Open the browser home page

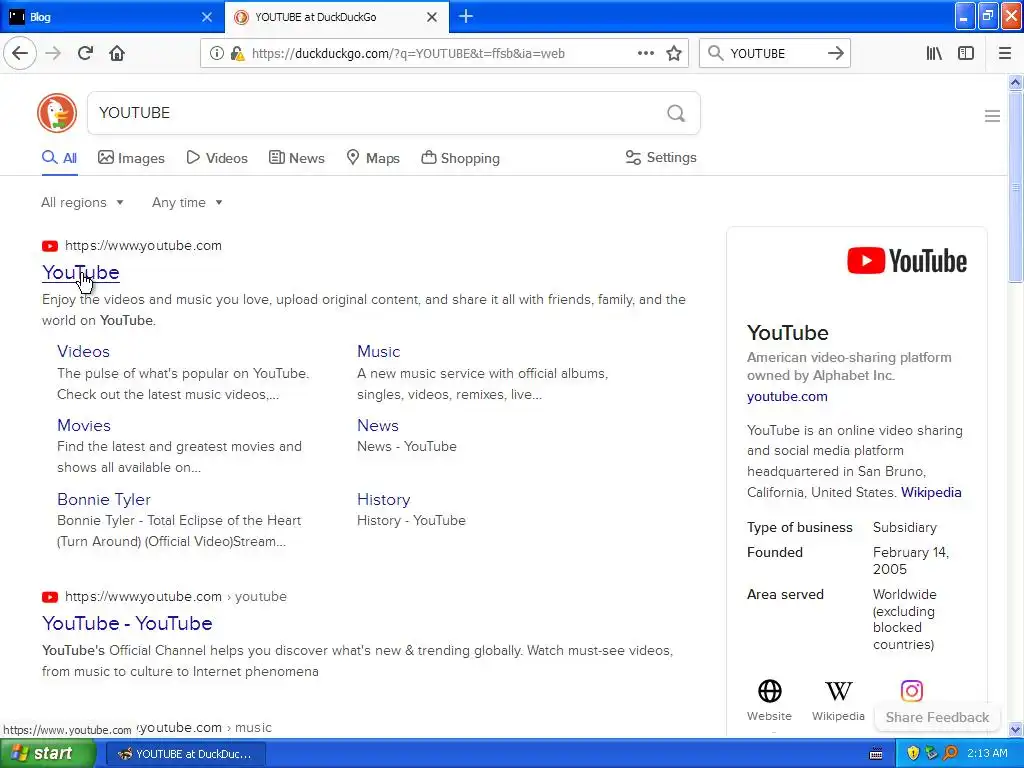(x=117, y=53)
